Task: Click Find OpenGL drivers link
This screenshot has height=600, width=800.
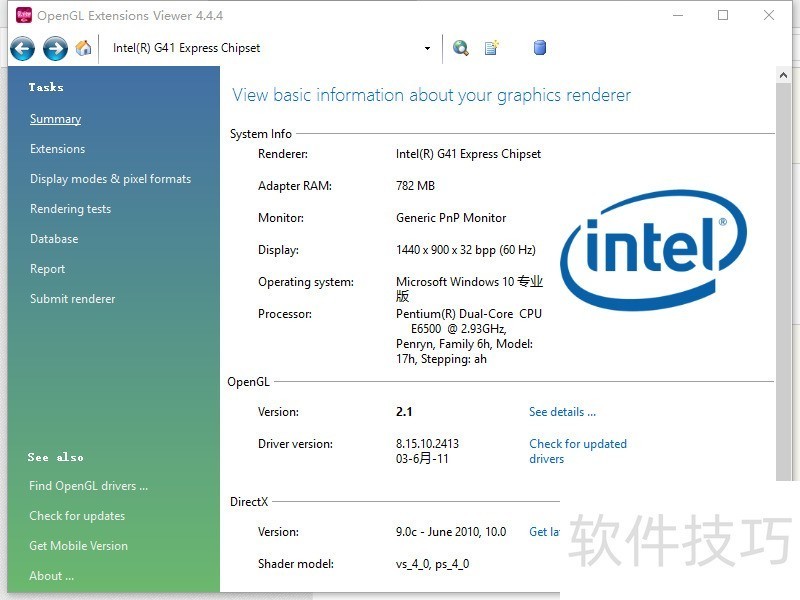Action: [x=88, y=486]
